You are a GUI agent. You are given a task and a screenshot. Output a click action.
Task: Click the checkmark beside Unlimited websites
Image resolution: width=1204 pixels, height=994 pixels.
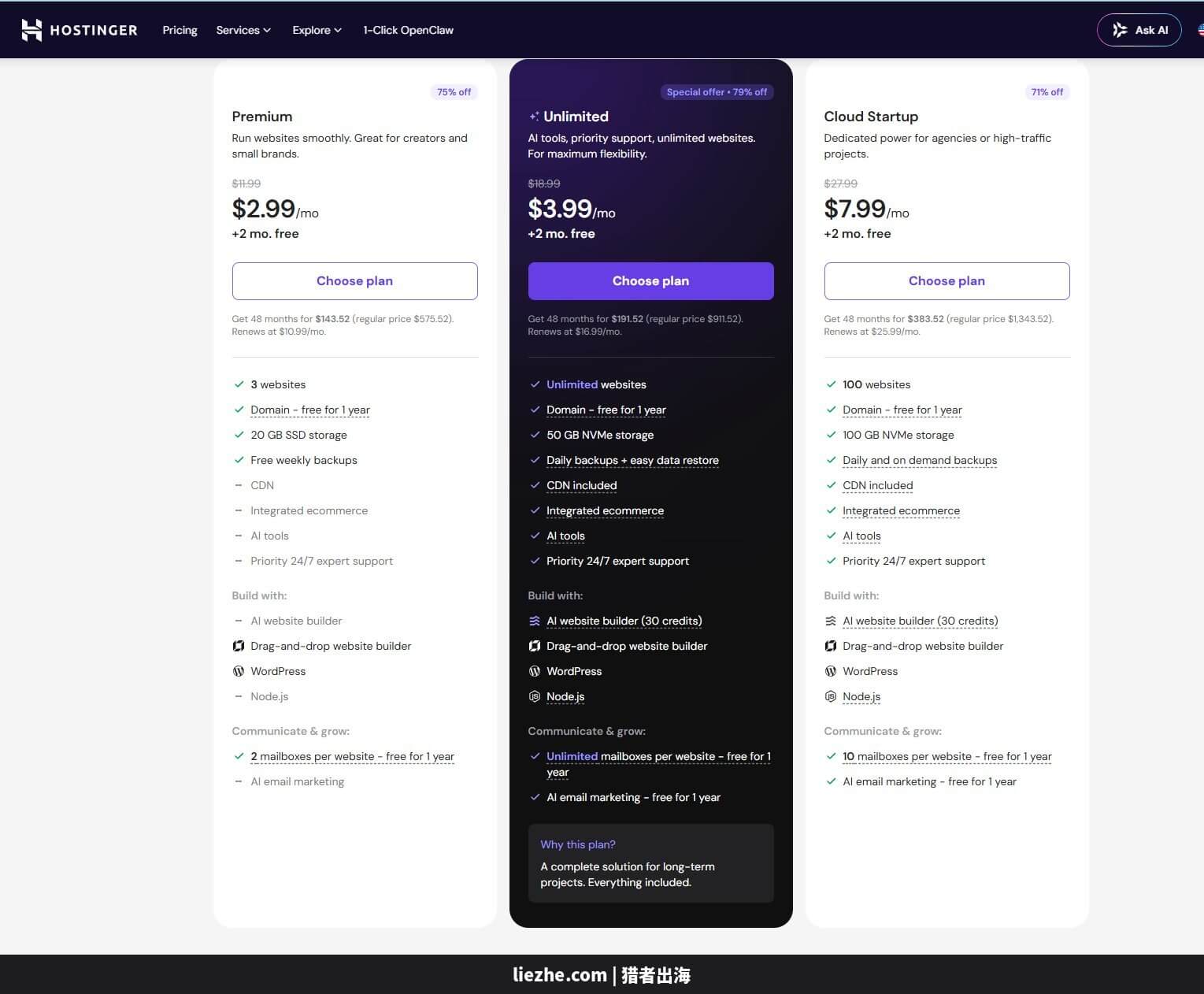pos(535,384)
